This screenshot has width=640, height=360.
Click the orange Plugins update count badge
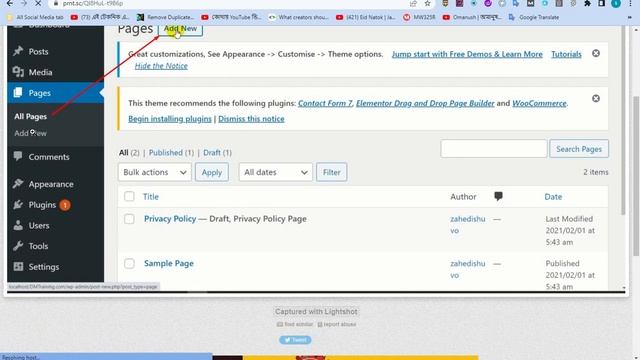[65, 205]
